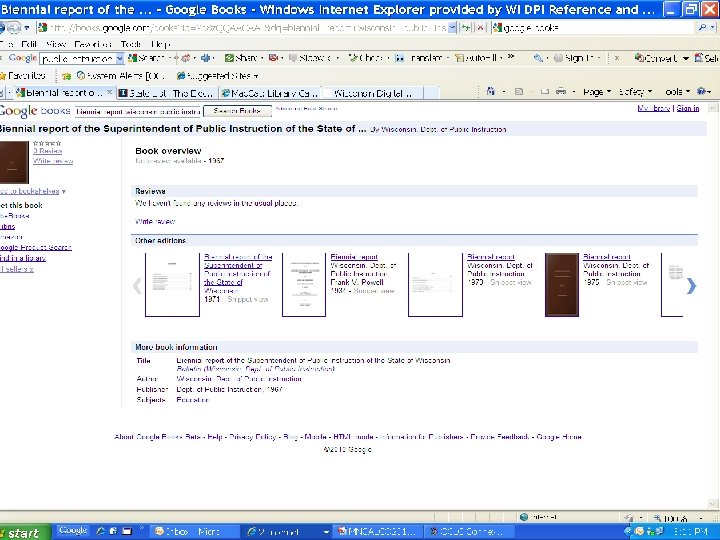The image size is (720, 540).
Task: Open the Frank V. Powell edition thumbnail
Action: coord(304,285)
